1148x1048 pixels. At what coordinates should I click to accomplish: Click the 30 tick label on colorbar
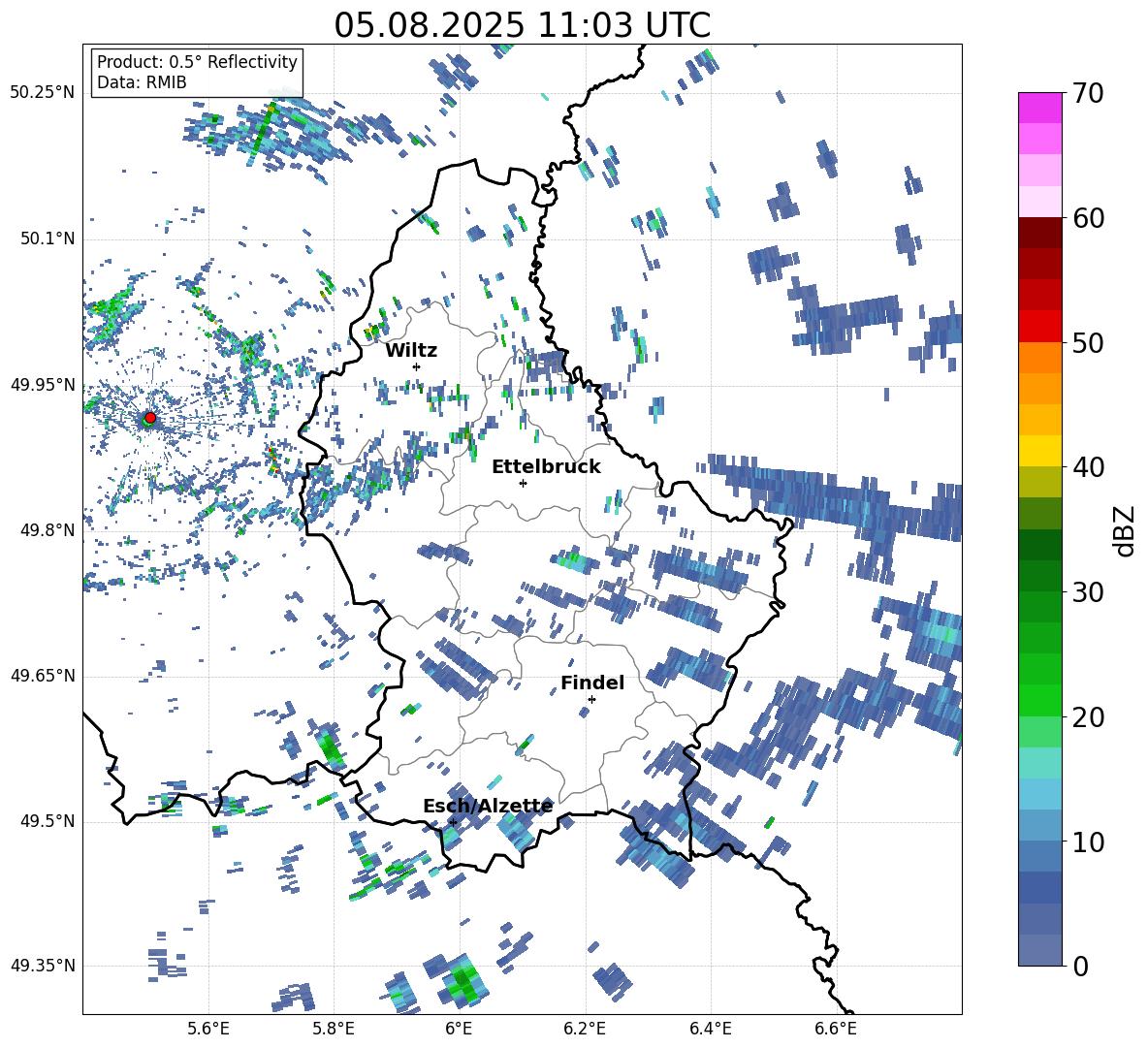pos(1088,592)
